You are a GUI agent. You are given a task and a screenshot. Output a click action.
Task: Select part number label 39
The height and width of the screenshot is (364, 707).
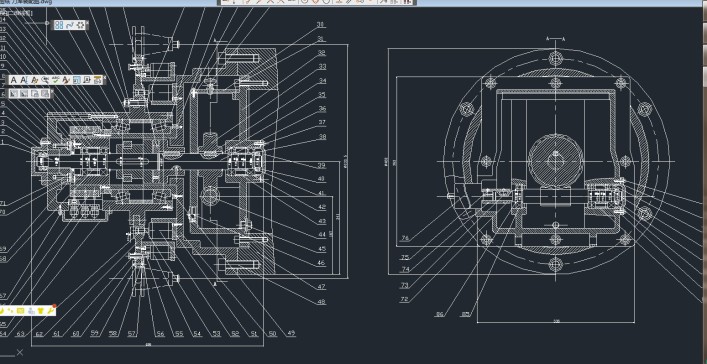[x=321, y=165]
